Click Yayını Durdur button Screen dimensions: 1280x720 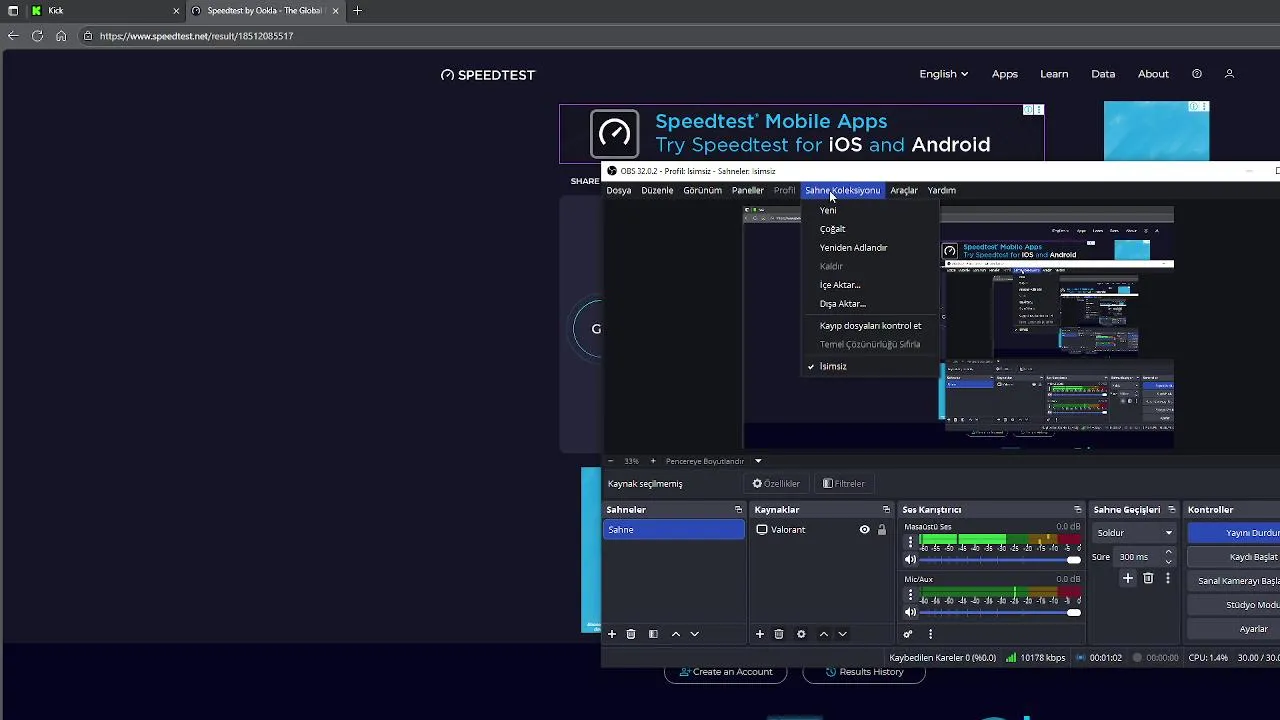1235,533
